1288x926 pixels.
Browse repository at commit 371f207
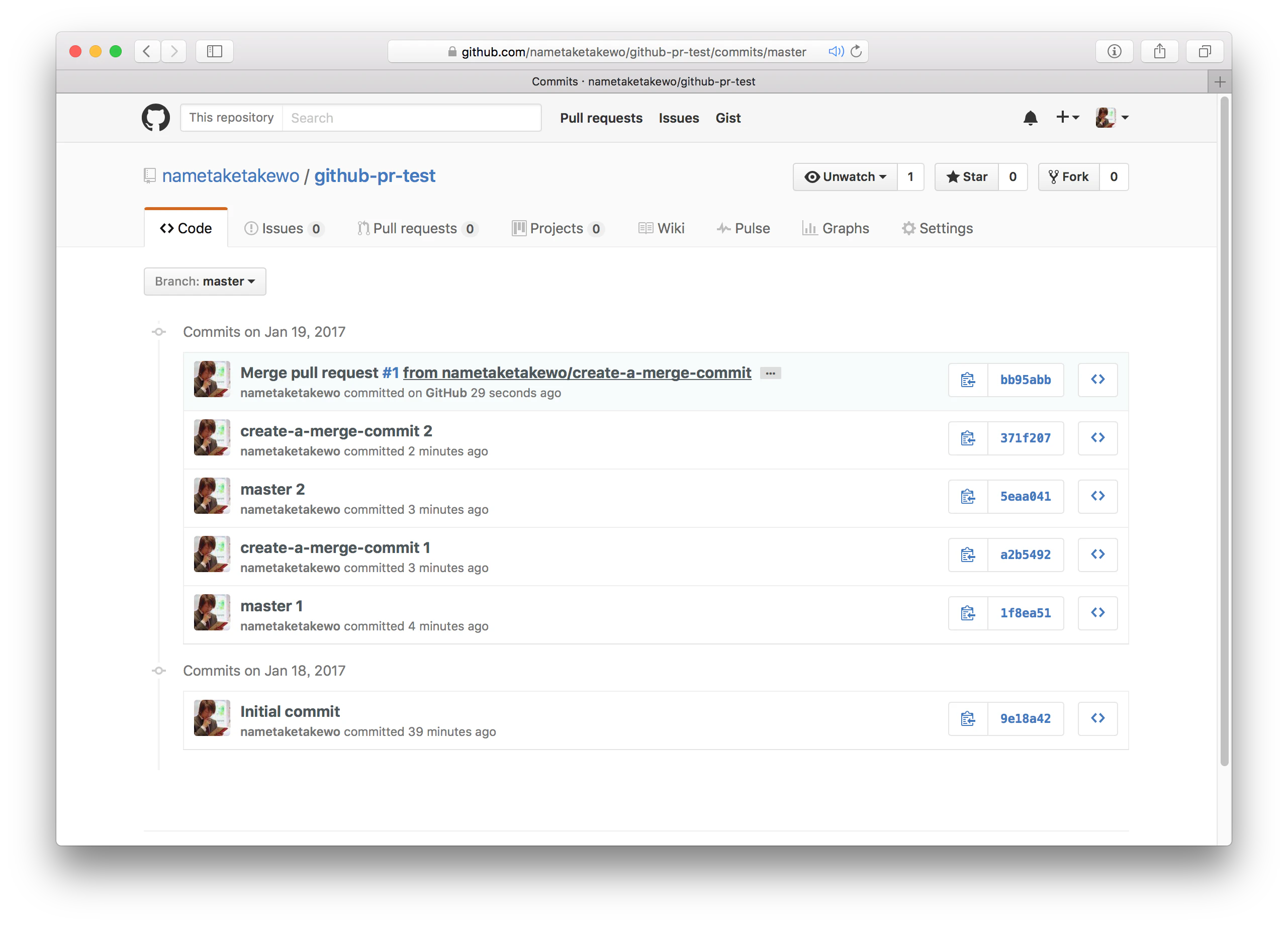[x=1098, y=438]
